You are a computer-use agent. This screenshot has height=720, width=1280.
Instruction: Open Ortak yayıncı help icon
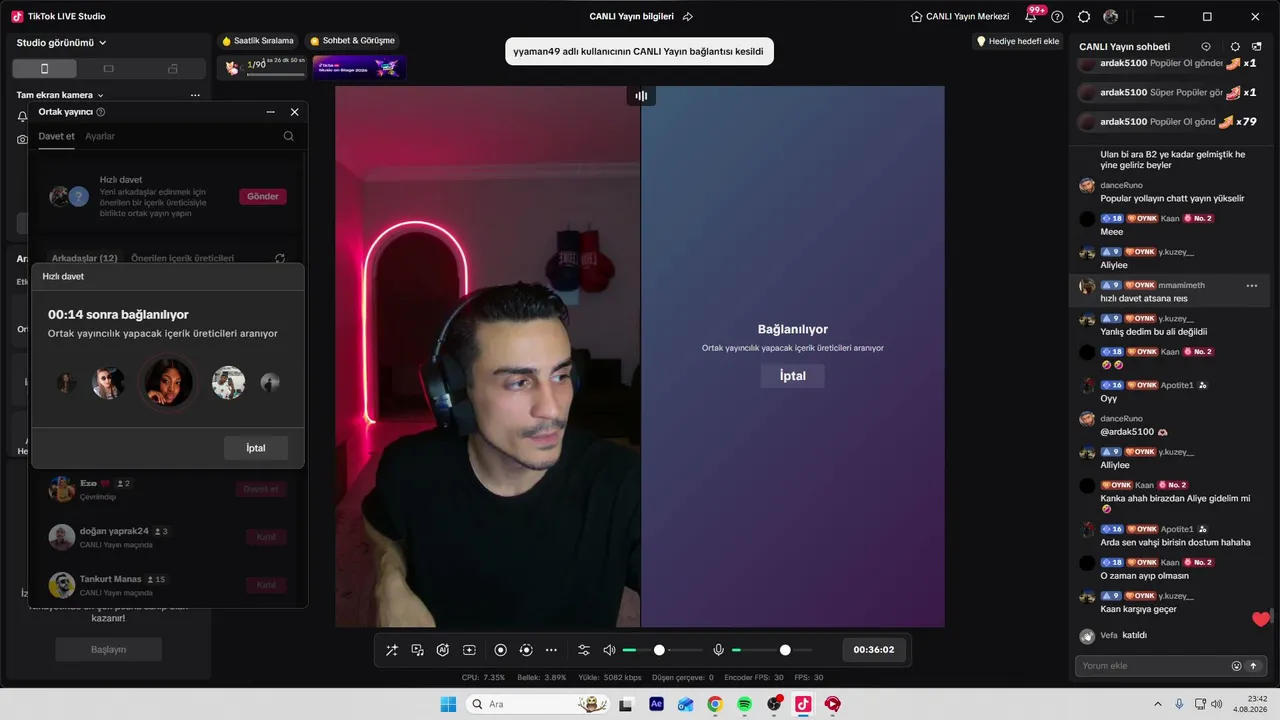point(101,112)
